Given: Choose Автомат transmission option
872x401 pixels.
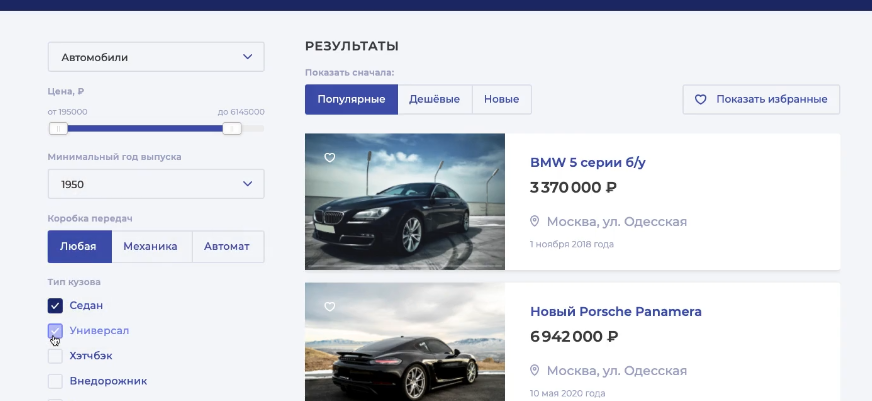Looking at the screenshot, I should pyautogui.click(x=228, y=246).
